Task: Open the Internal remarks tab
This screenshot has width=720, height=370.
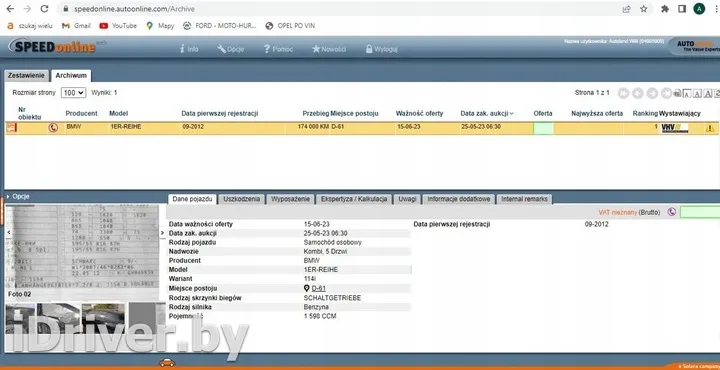Action: [524, 199]
